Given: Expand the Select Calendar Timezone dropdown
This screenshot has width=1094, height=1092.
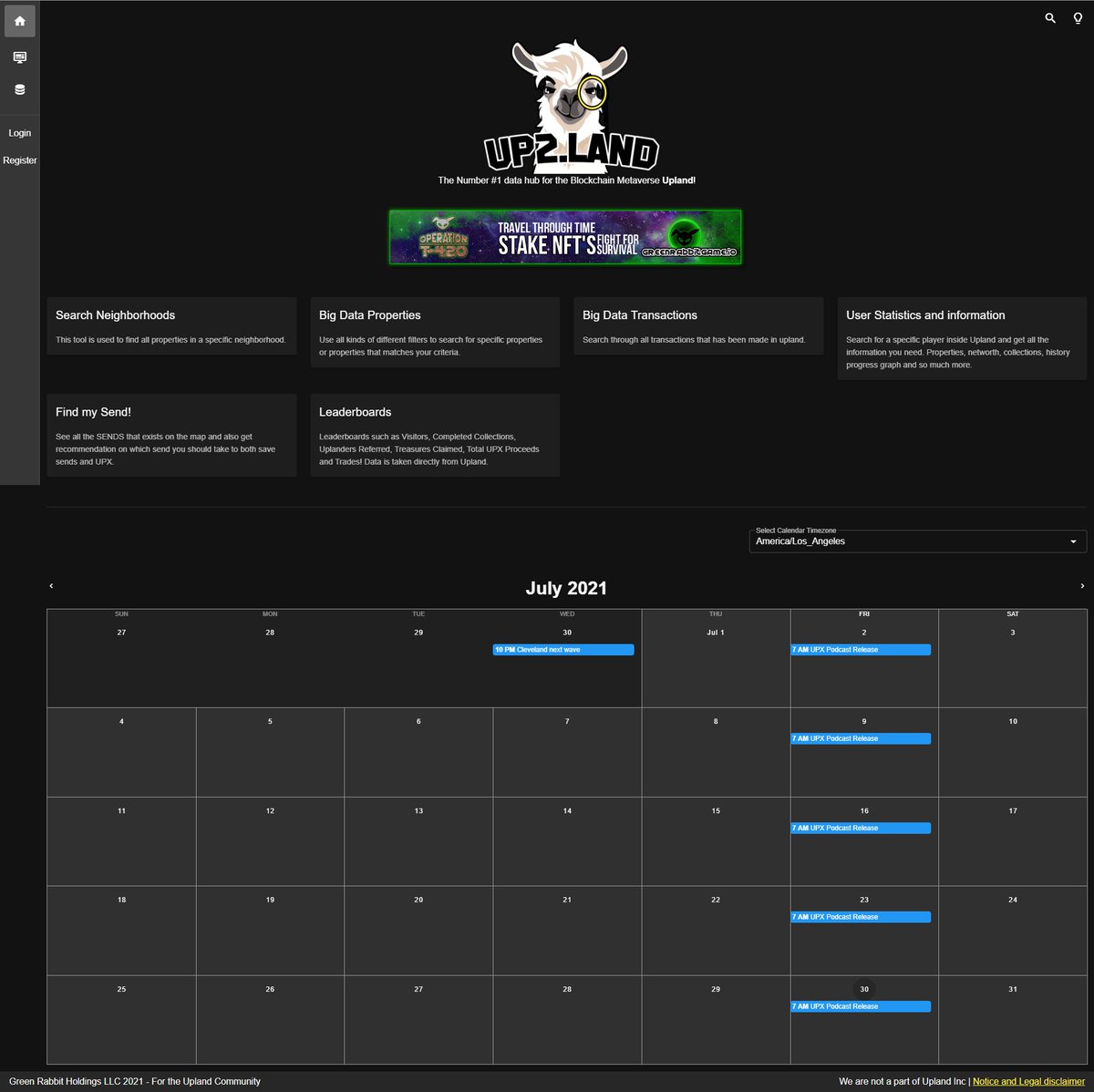Looking at the screenshot, I should 917,541.
